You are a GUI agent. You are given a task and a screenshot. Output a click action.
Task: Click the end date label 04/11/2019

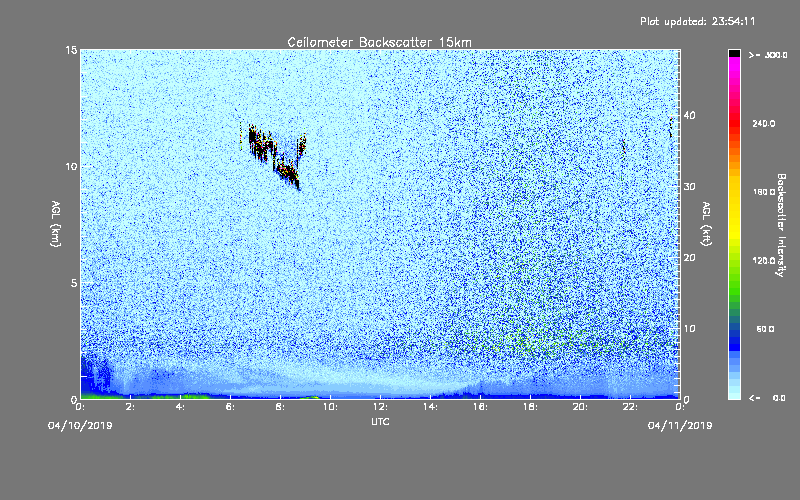[680, 426]
